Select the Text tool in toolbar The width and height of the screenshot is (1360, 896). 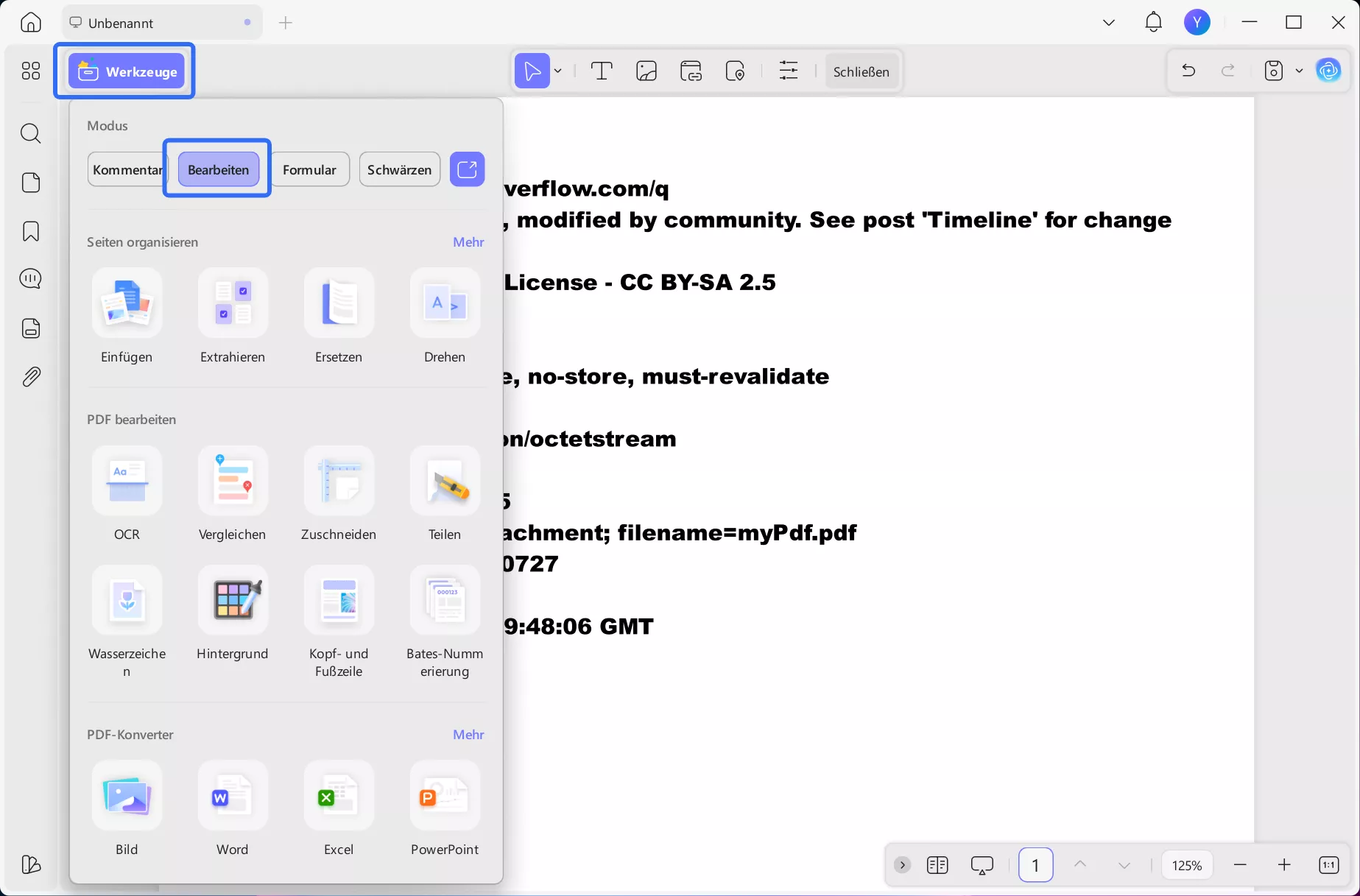pyautogui.click(x=602, y=71)
